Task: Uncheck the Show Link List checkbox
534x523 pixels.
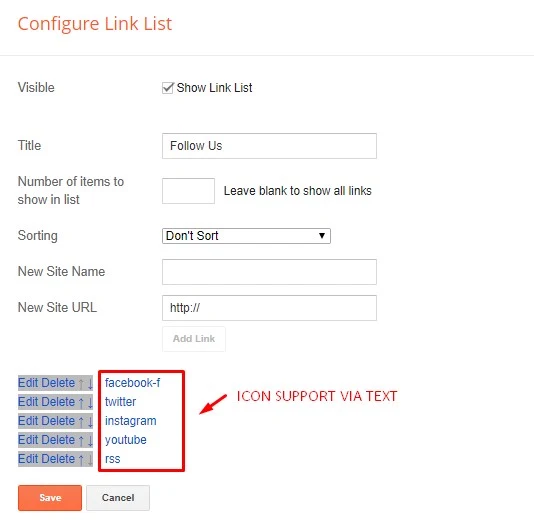Action: tap(168, 88)
